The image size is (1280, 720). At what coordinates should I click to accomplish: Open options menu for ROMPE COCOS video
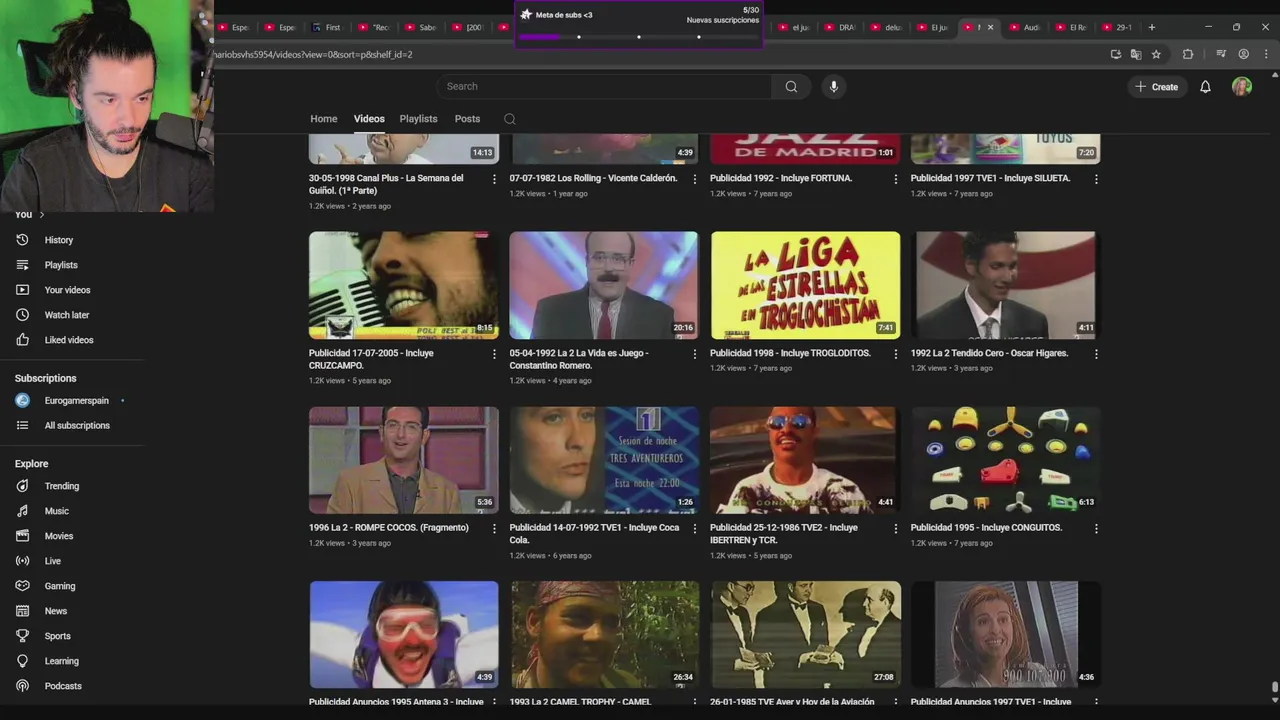click(x=494, y=528)
